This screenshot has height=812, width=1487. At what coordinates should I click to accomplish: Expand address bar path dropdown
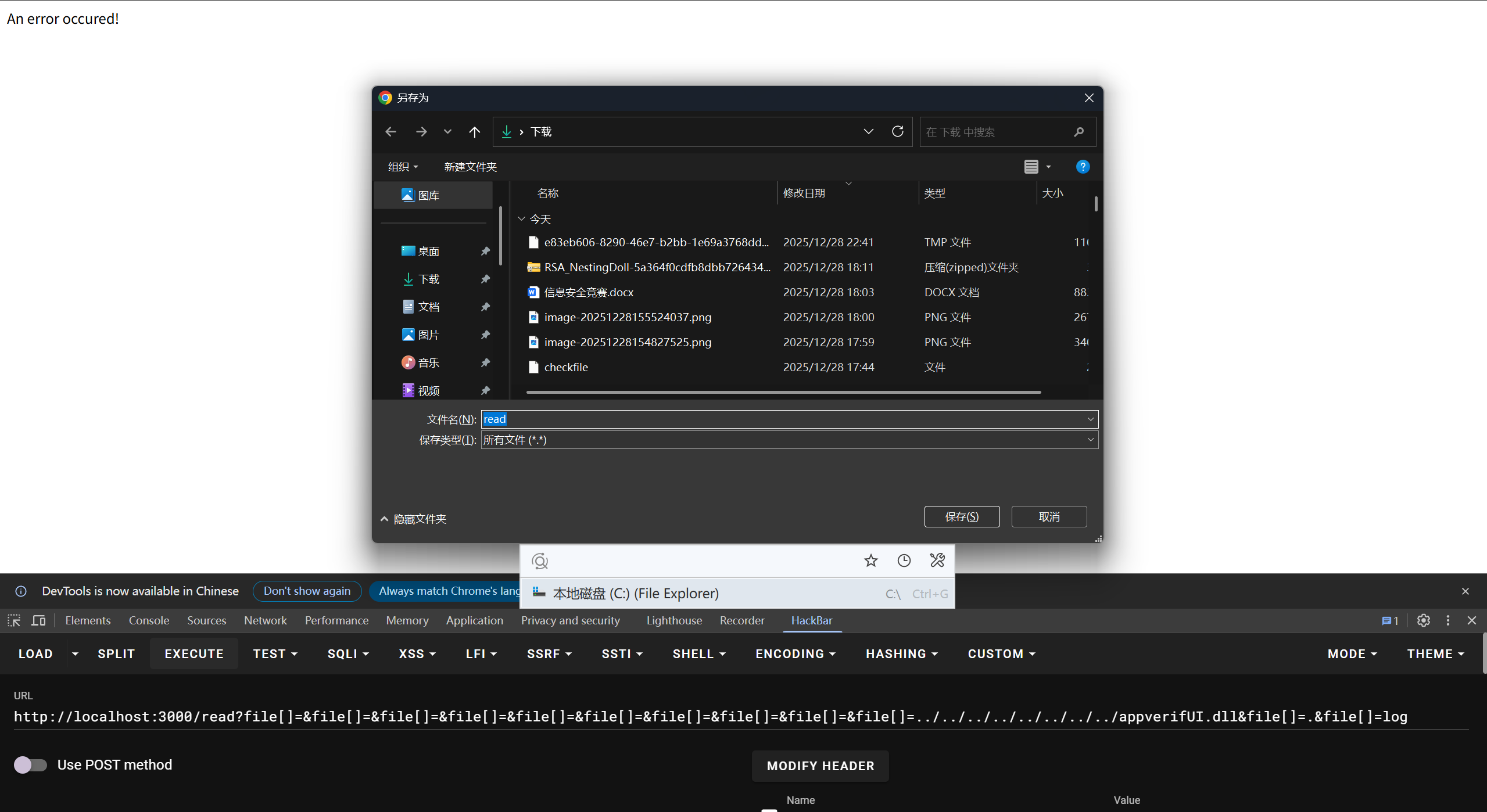pos(868,131)
